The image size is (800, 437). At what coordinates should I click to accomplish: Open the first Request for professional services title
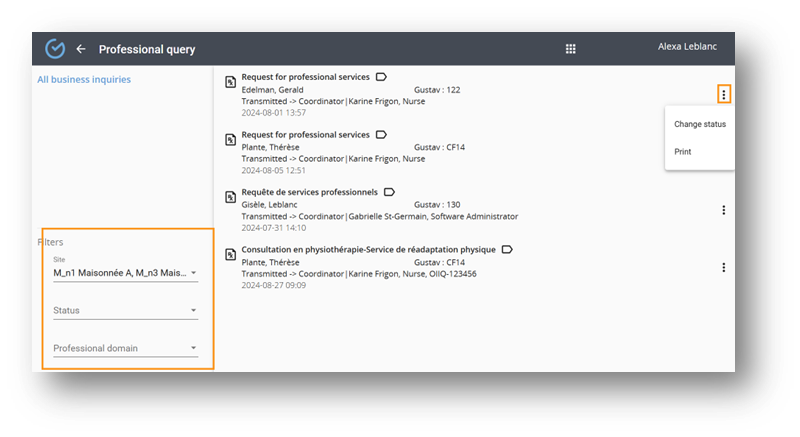305,77
